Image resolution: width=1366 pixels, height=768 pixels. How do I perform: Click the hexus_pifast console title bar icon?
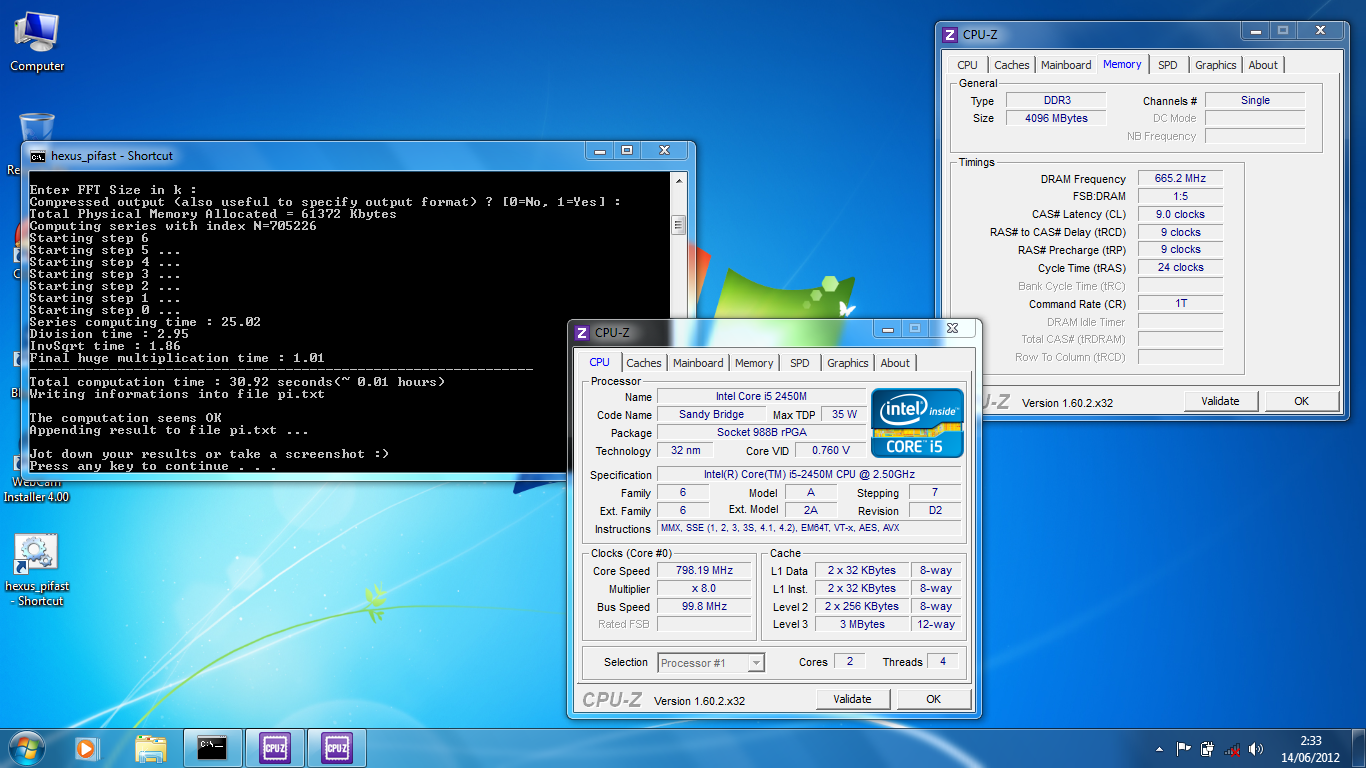(x=38, y=156)
